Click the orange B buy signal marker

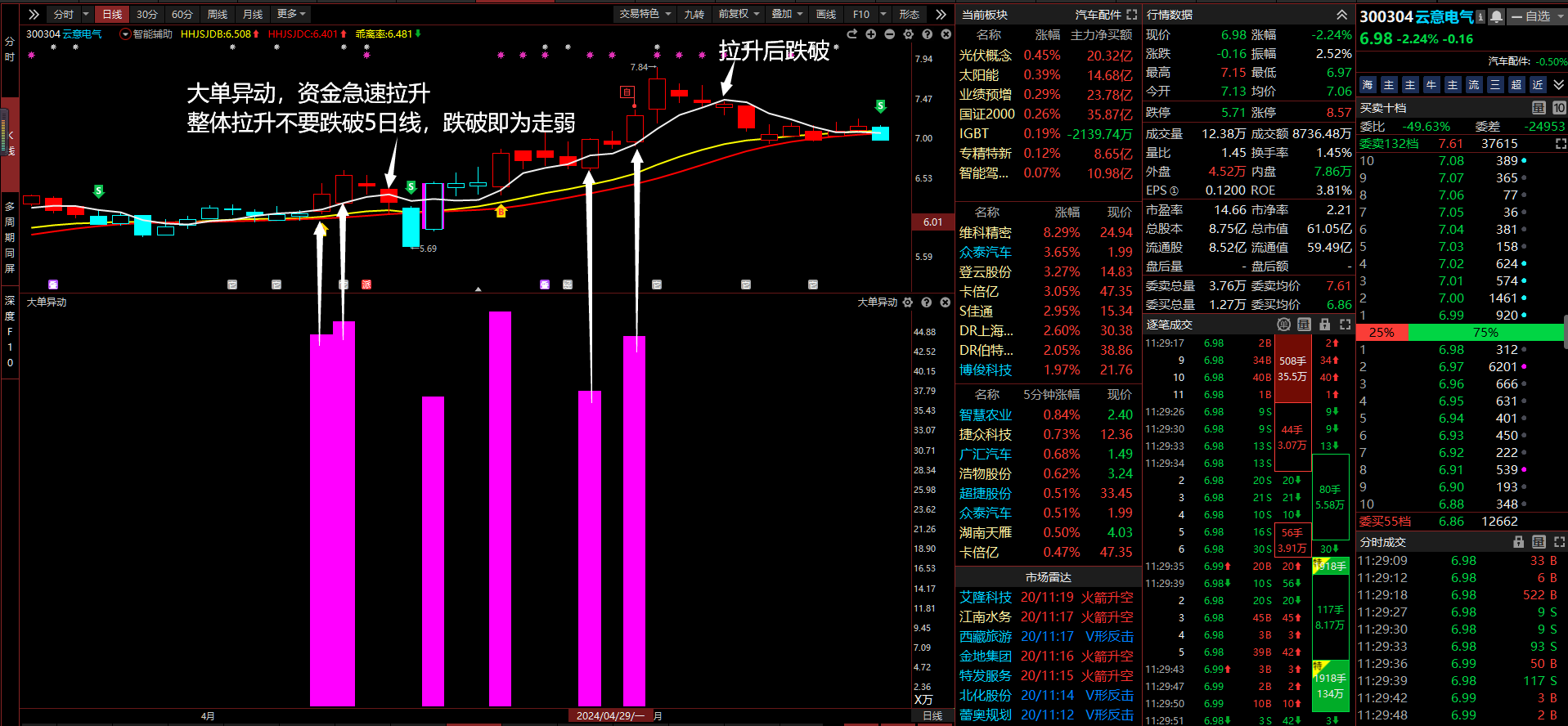pos(501,212)
